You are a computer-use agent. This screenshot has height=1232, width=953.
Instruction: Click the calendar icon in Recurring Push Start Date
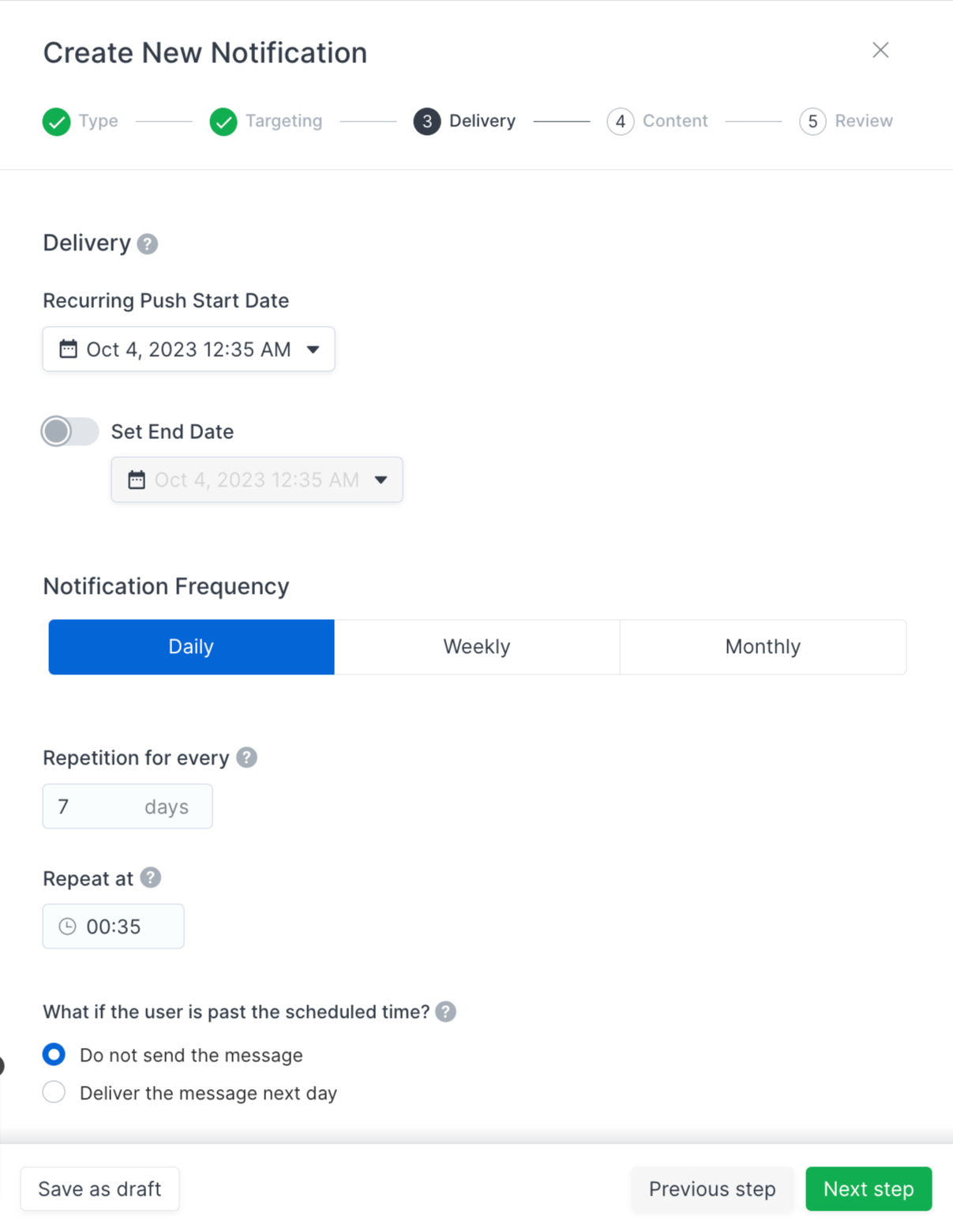pos(69,349)
